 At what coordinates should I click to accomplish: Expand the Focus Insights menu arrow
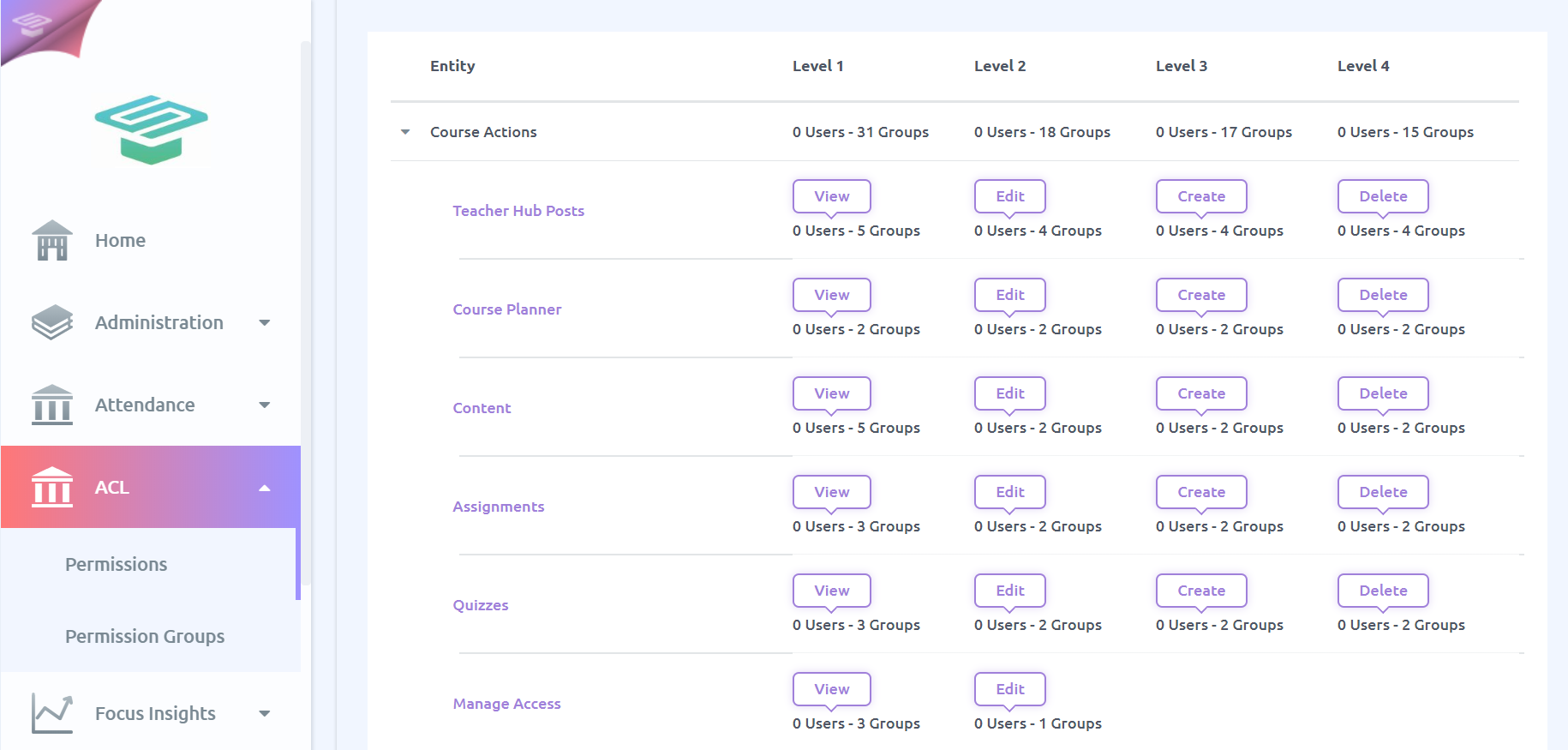click(265, 714)
